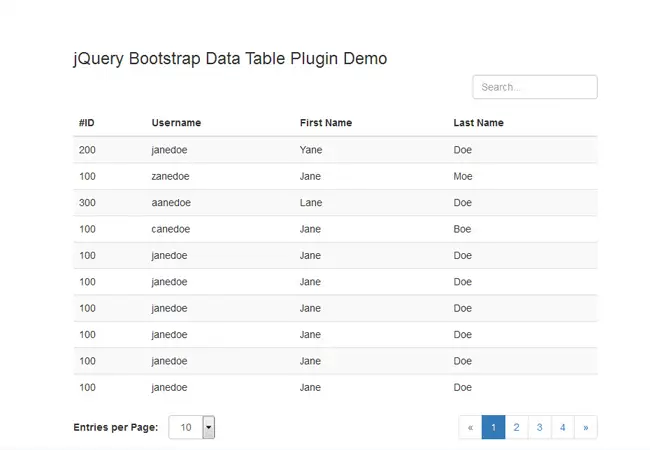Go to pagination page 2

click(x=517, y=427)
